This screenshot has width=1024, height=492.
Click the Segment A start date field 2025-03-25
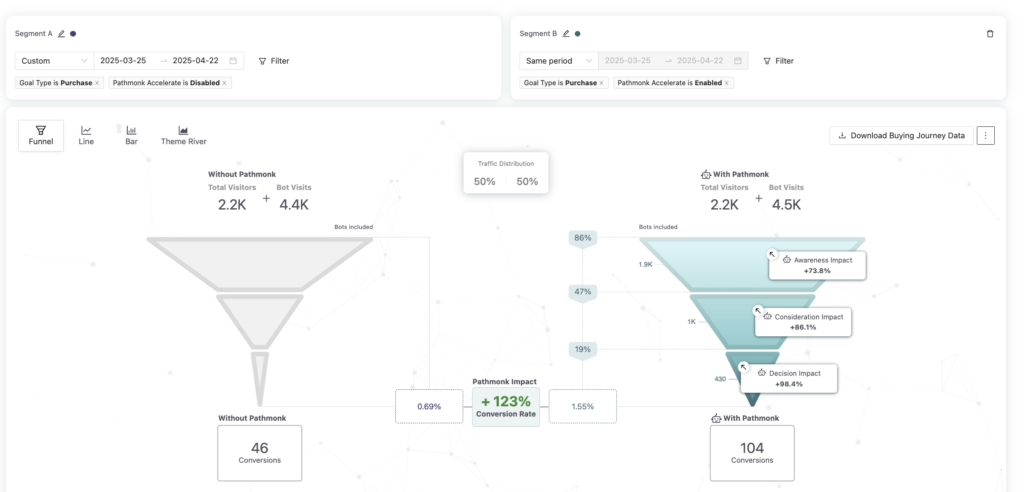point(123,61)
